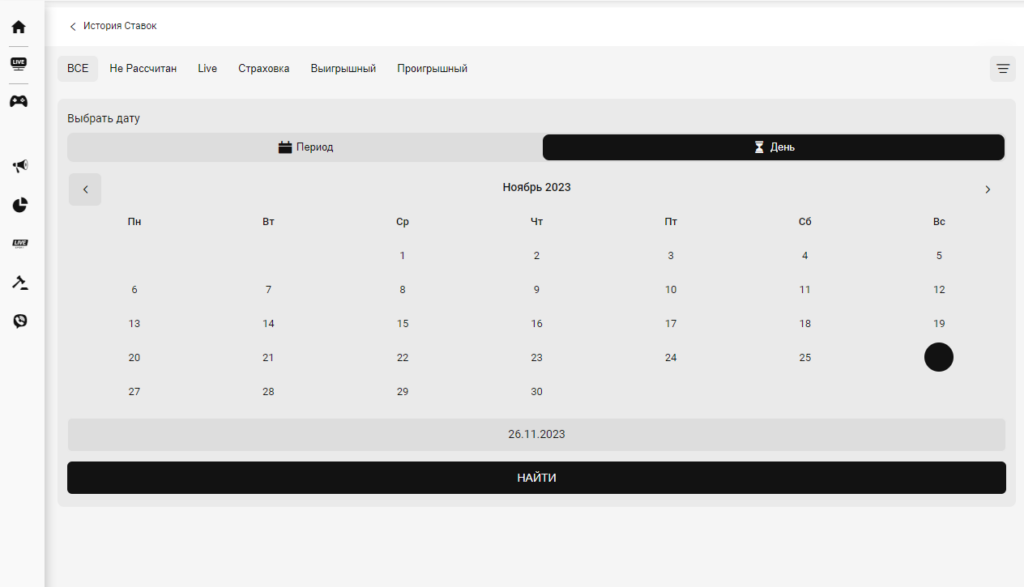The width and height of the screenshot is (1024, 587).
Task: Pick November 3 in calendar
Action: pyautogui.click(x=671, y=255)
